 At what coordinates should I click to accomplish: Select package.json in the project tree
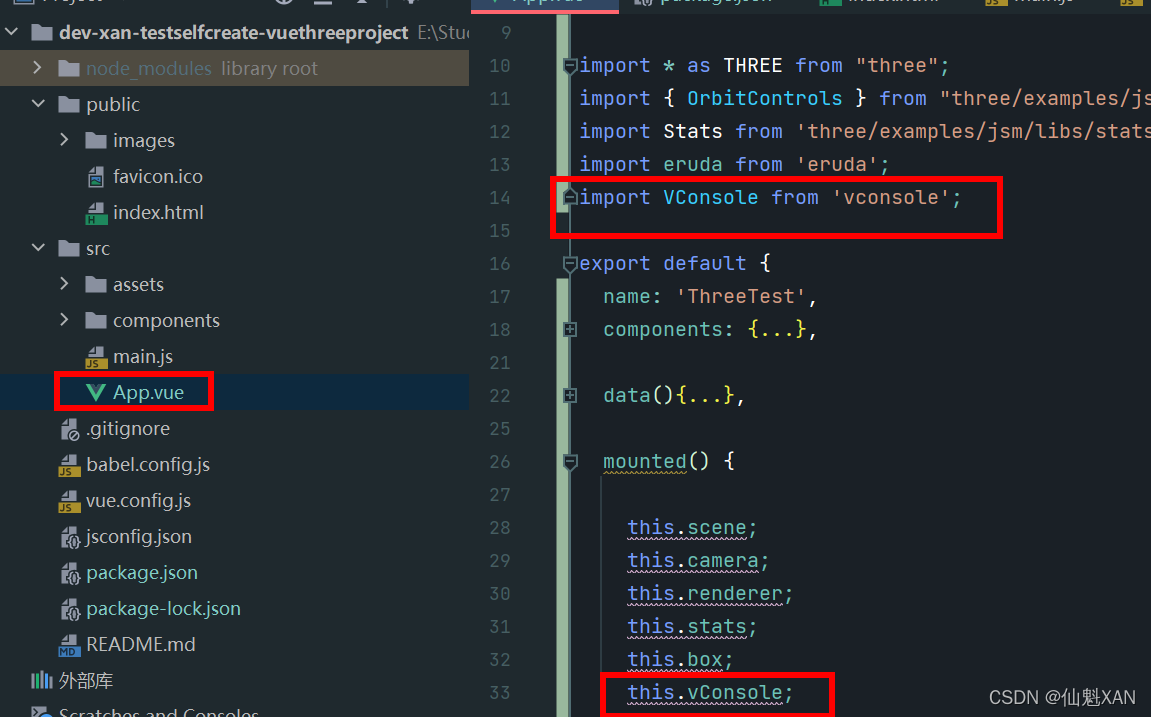[142, 572]
